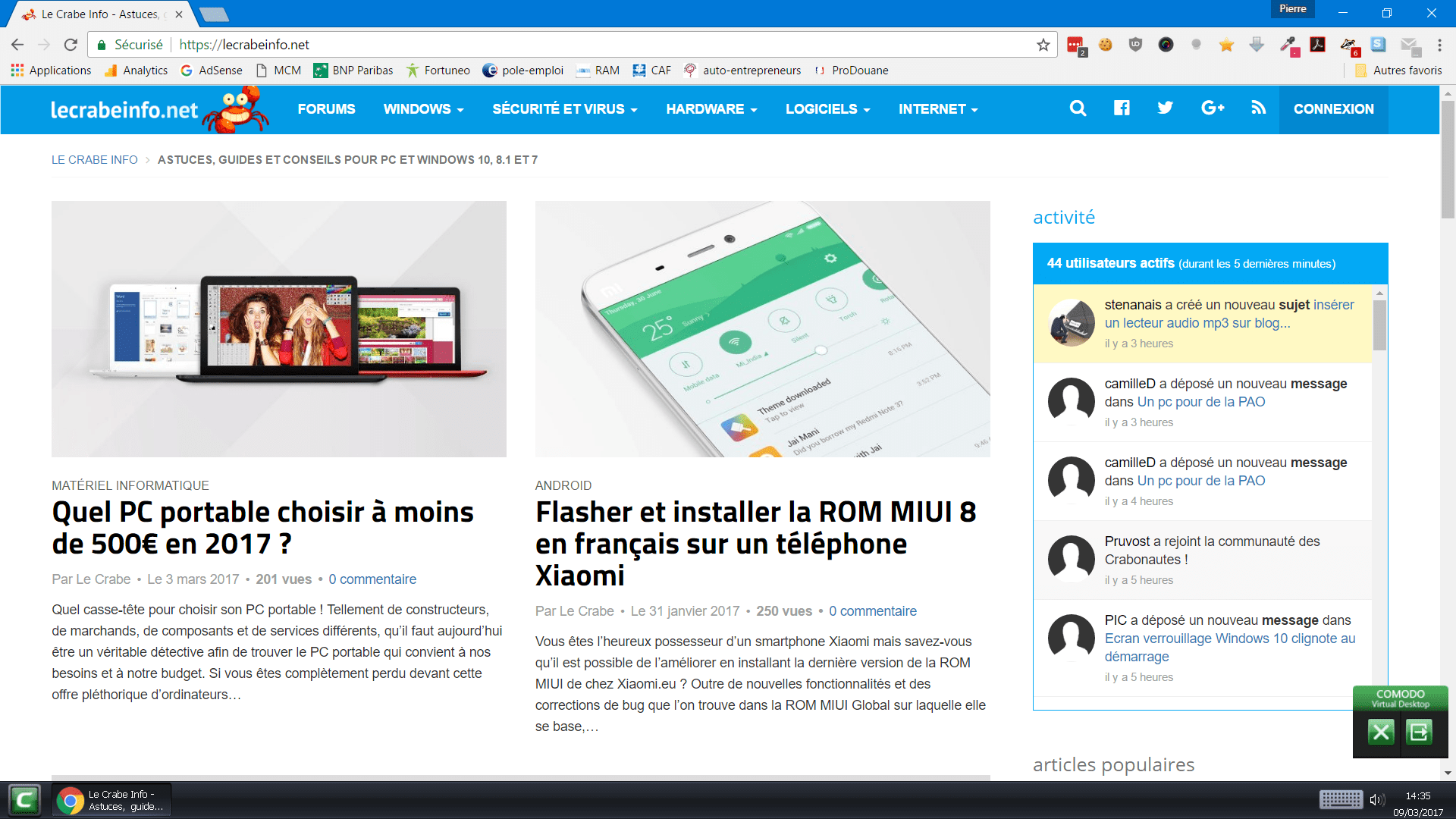Select the Le Crabe Info browser tab

[x=102, y=14]
